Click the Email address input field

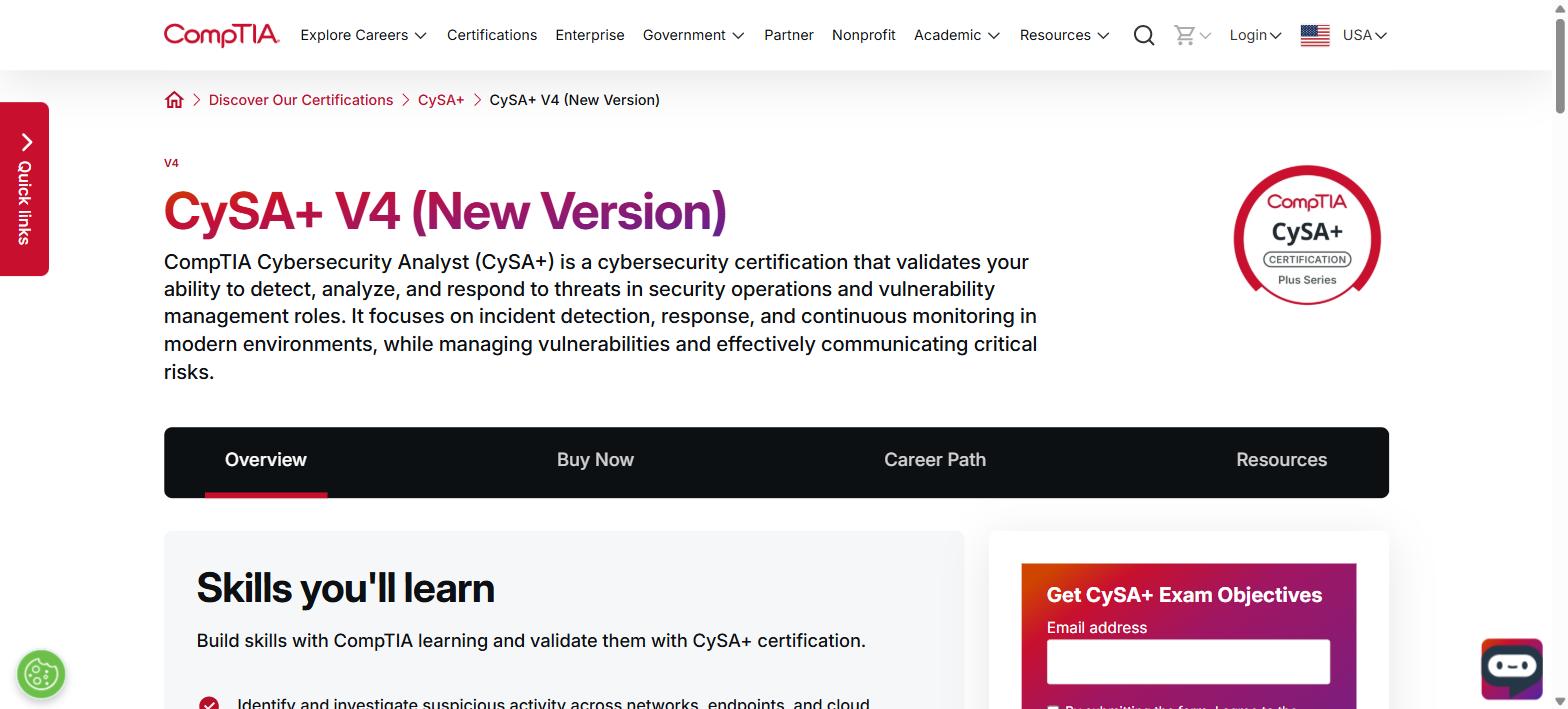tap(1188, 662)
